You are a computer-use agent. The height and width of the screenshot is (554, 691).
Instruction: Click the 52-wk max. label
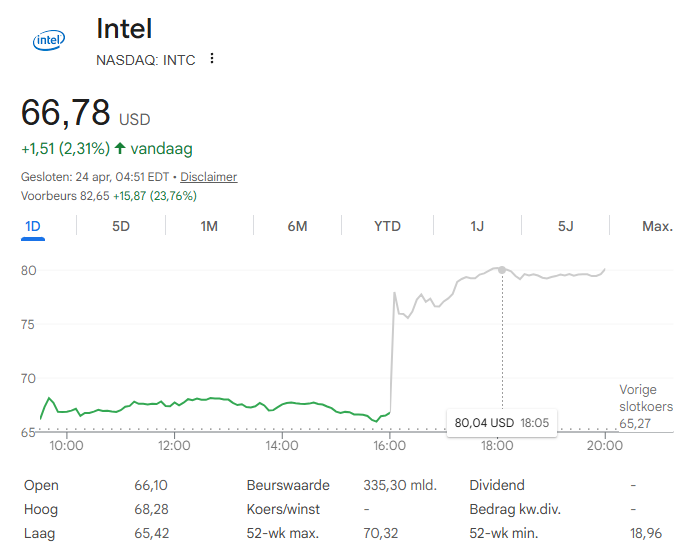click(282, 534)
